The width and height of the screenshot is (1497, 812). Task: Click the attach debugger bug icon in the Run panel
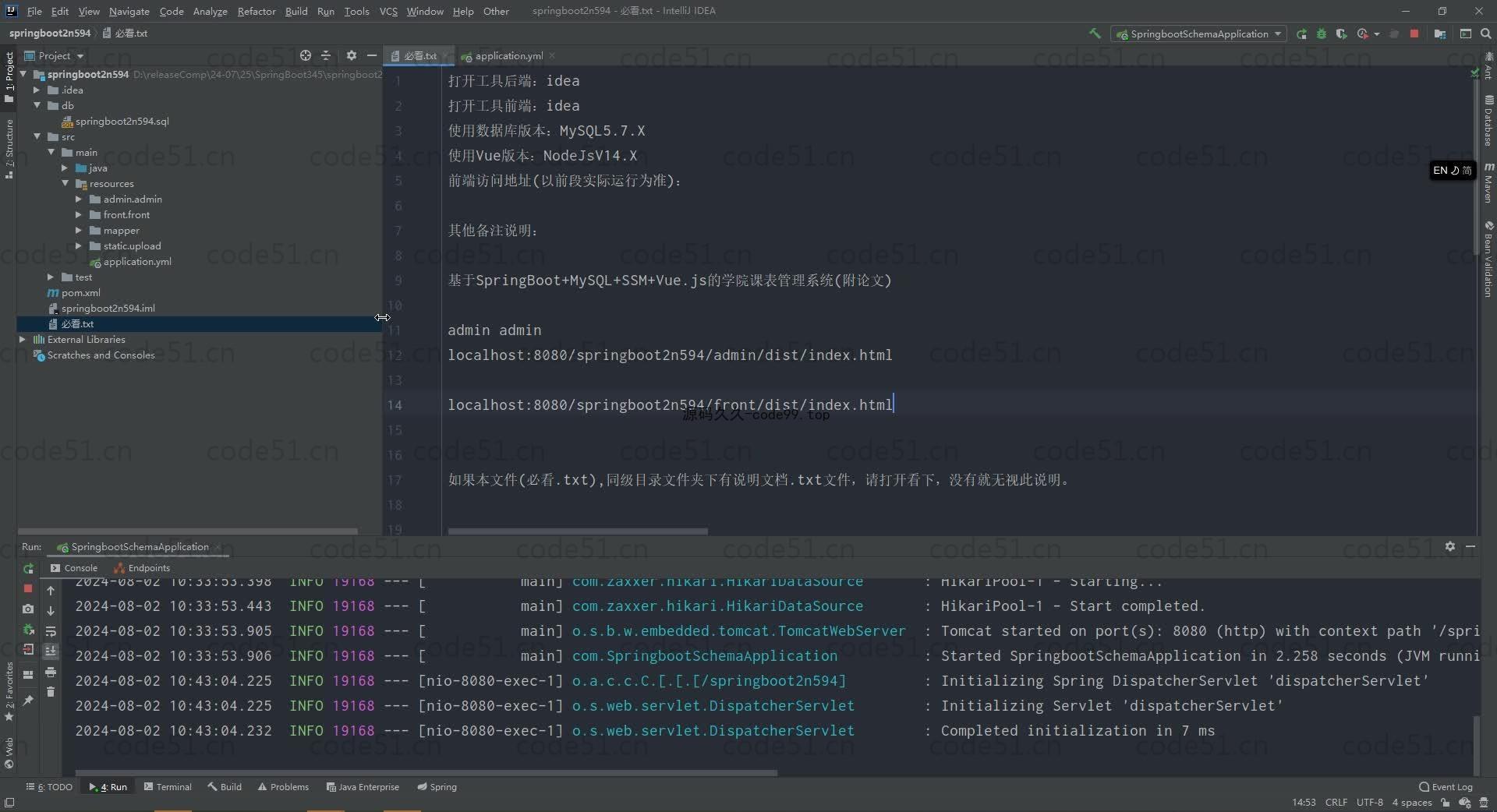[28, 629]
